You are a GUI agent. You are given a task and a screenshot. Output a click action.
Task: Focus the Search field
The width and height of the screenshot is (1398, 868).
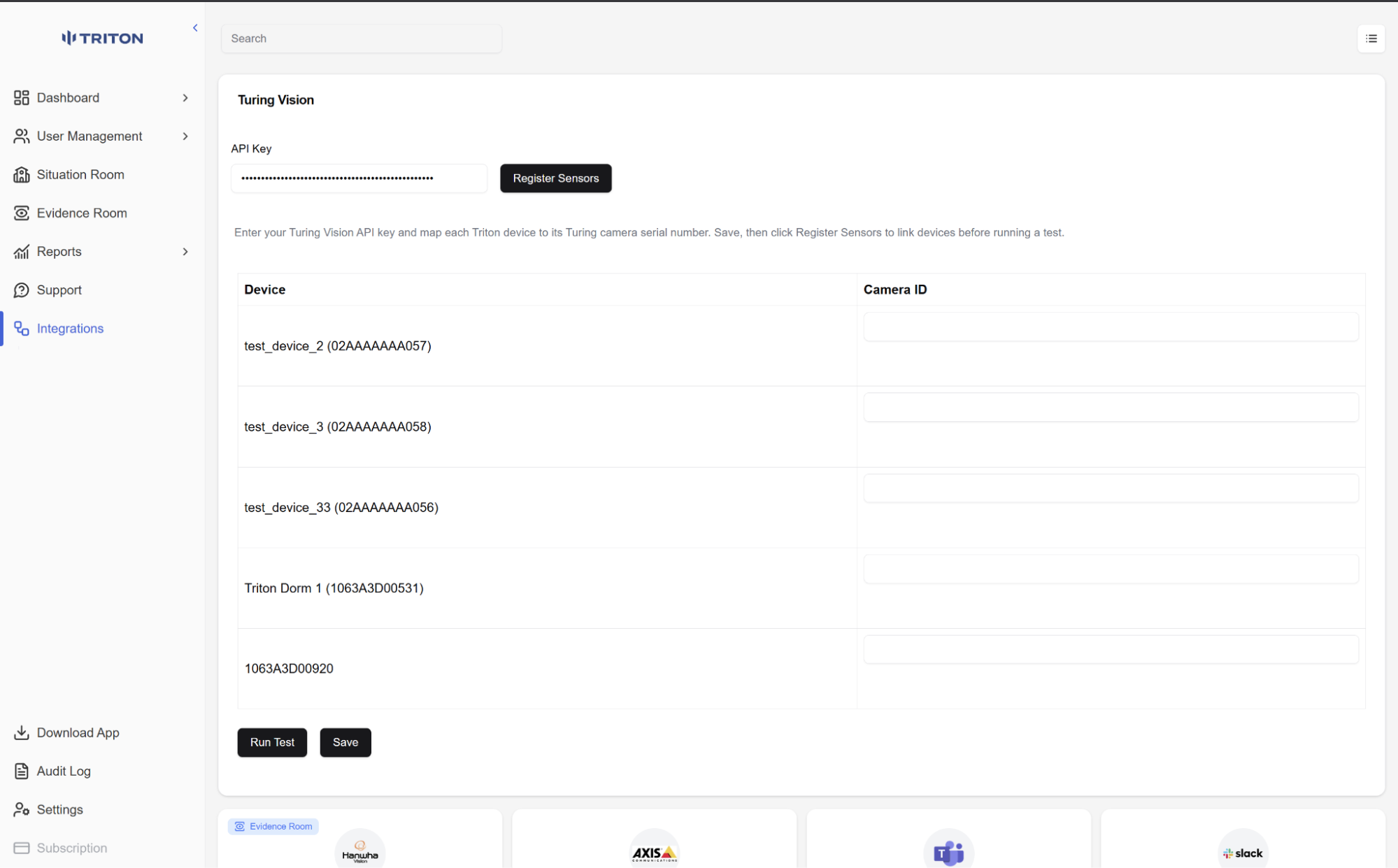(x=362, y=38)
